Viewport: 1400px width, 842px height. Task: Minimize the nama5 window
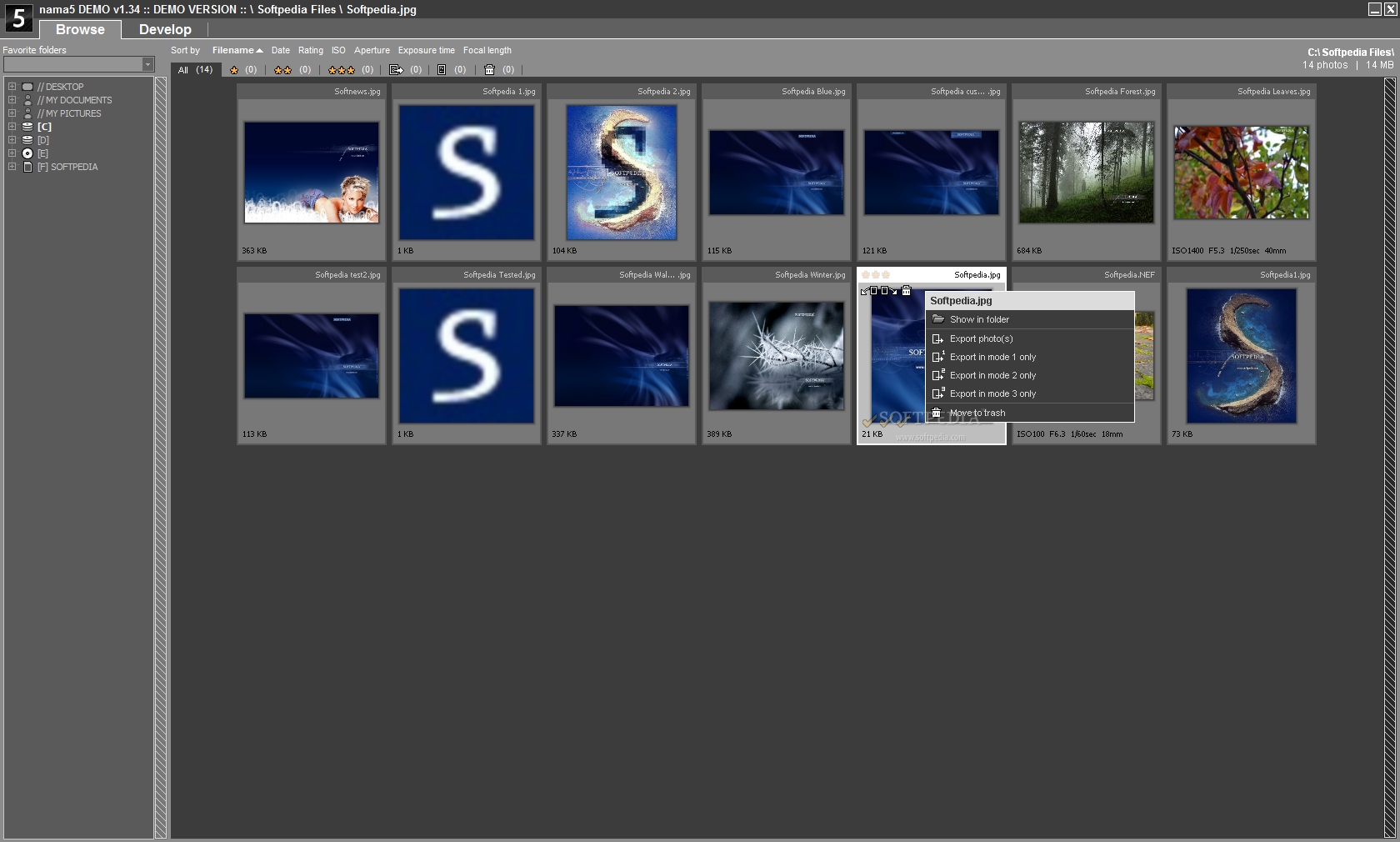tap(1375, 9)
